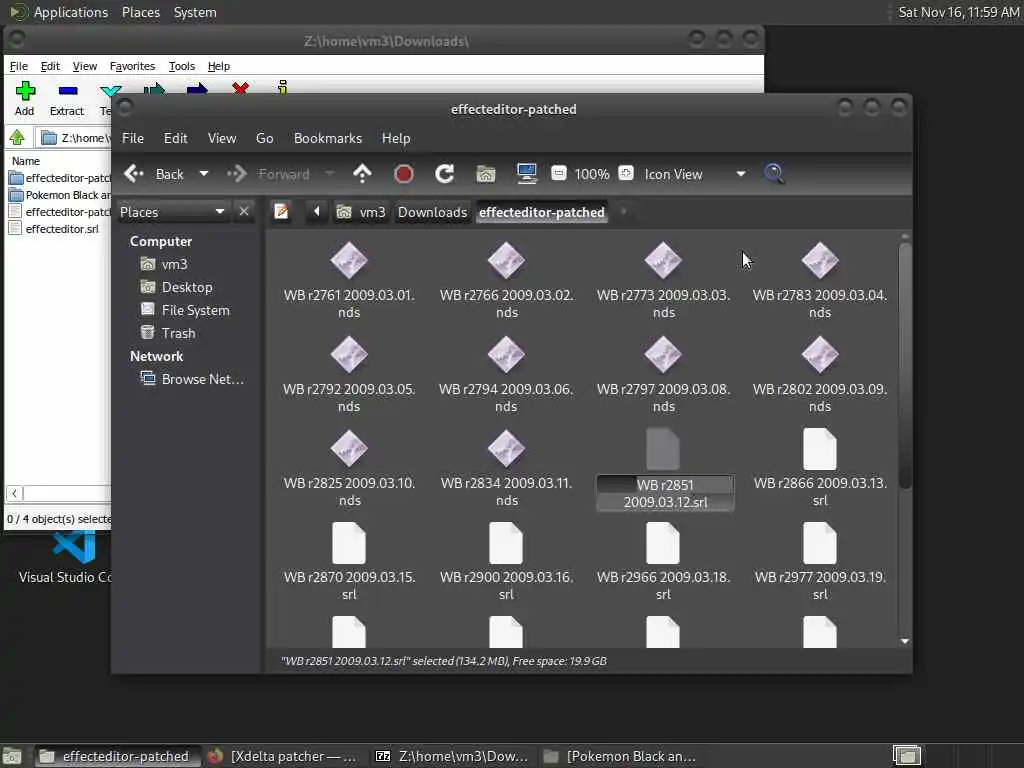Select file WB r2825 2009.03.10.nds

point(349,469)
